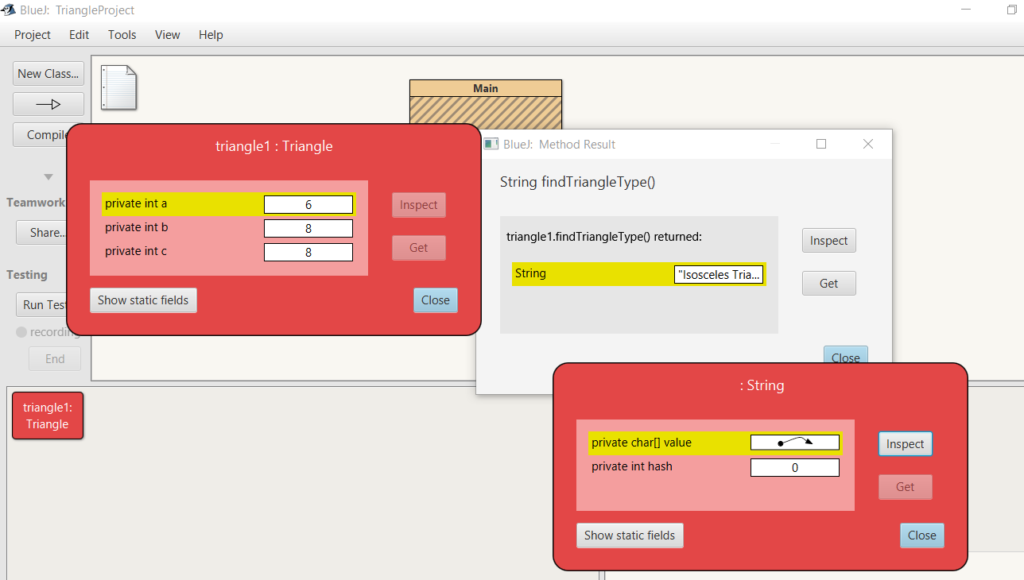Click the Run Tests button
Image resolution: width=1024 pixels, height=580 pixels.
click(x=43, y=305)
